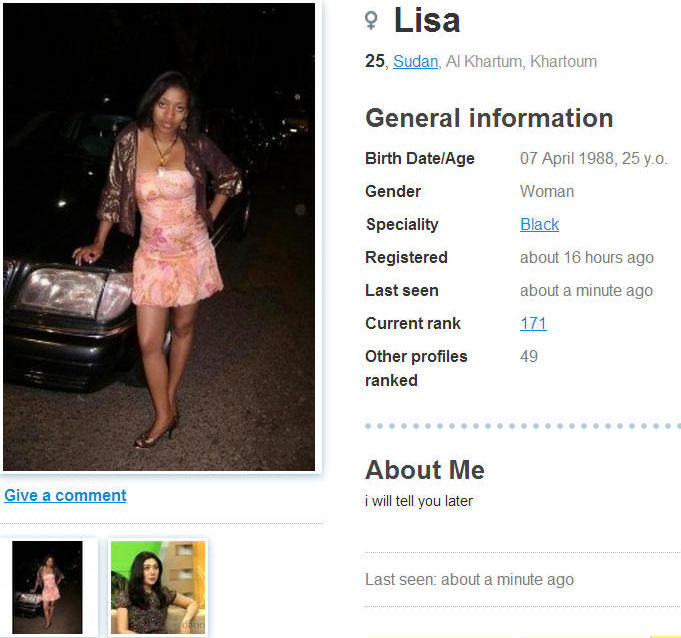Click the 'i will tell you later' text
Image resolution: width=681 pixels, height=638 pixels.
[419, 501]
